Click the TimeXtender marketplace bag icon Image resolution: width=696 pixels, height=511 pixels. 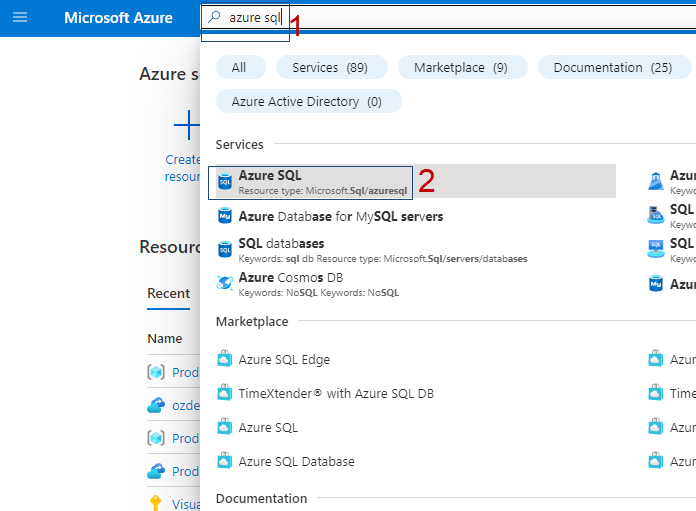pyautogui.click(x=225, y=392)
